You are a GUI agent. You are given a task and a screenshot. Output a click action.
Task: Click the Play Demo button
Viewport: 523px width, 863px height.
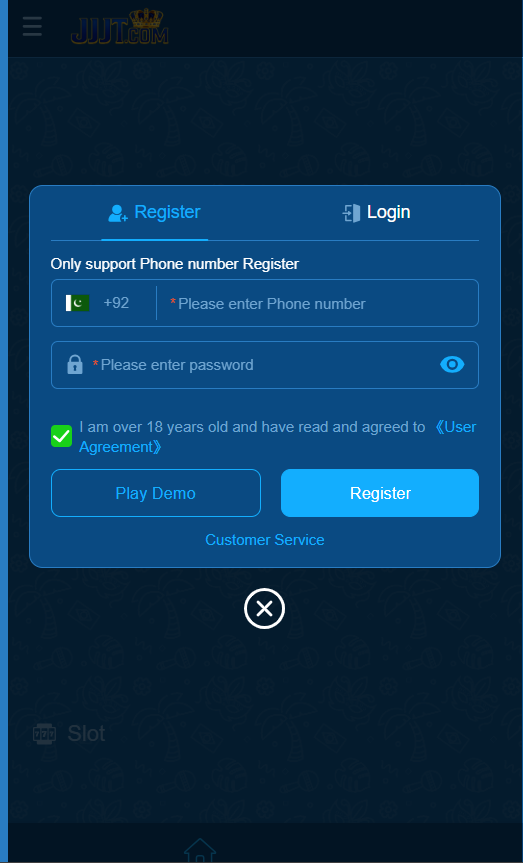pyautogui.click(x=156, y=493)
